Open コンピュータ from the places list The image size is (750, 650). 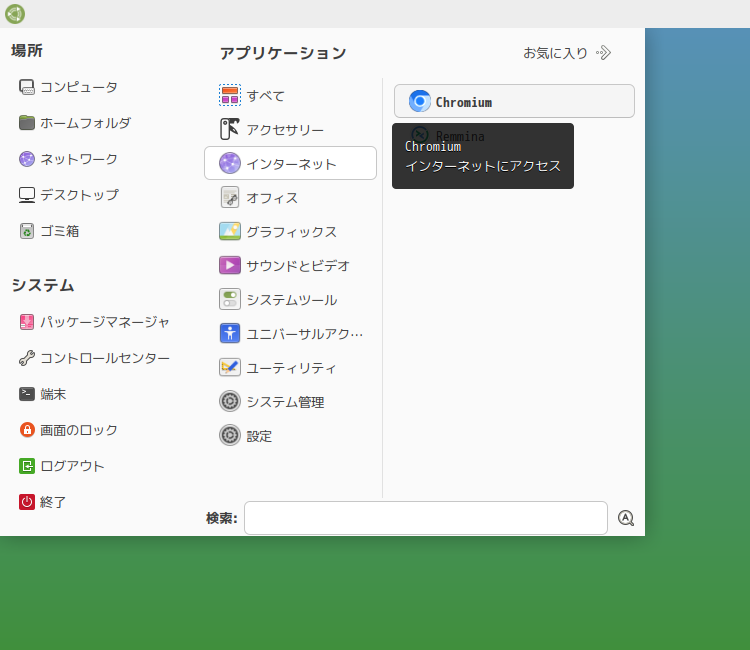point(68,87)
